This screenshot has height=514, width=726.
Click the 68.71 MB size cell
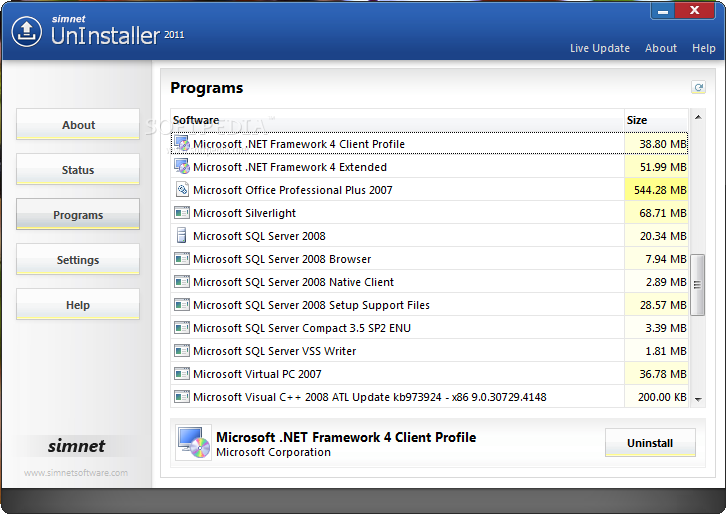[656, 213]
